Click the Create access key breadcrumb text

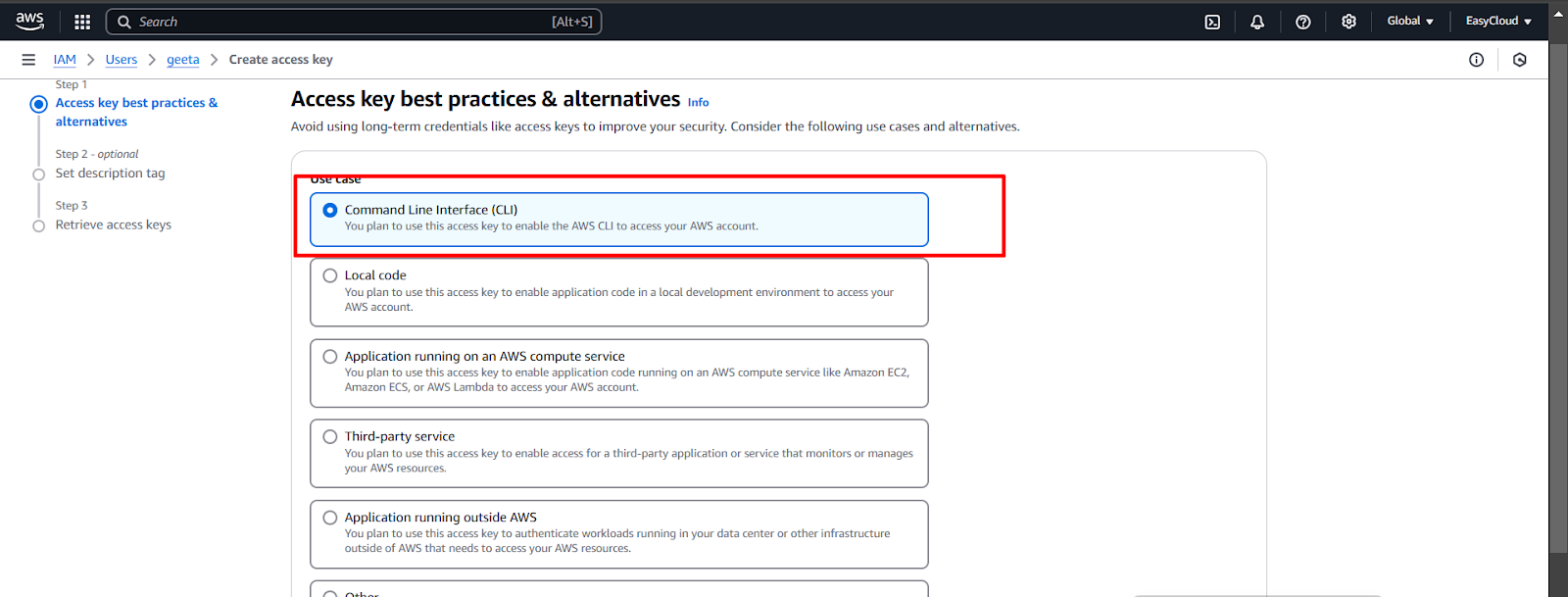coord(281,60)
